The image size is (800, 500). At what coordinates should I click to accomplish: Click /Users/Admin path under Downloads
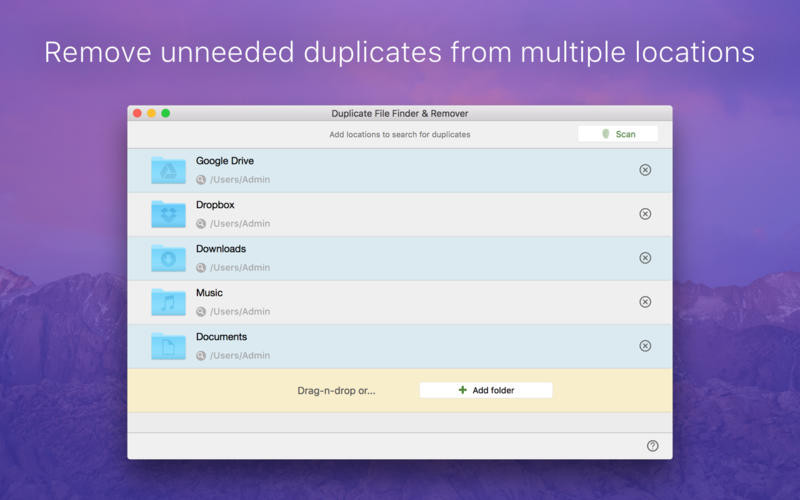(240, 267)
